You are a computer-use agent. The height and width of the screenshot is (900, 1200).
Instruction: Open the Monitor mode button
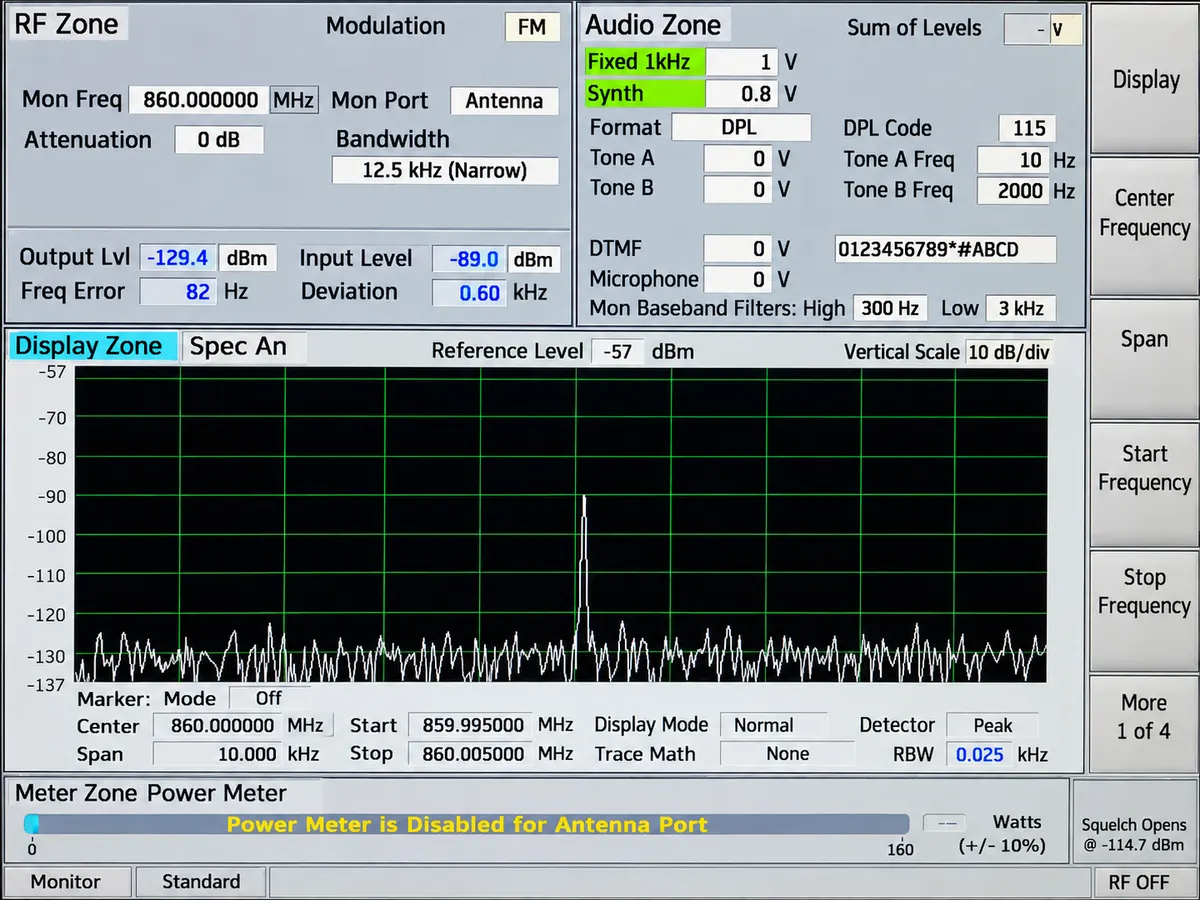[66, 882]
